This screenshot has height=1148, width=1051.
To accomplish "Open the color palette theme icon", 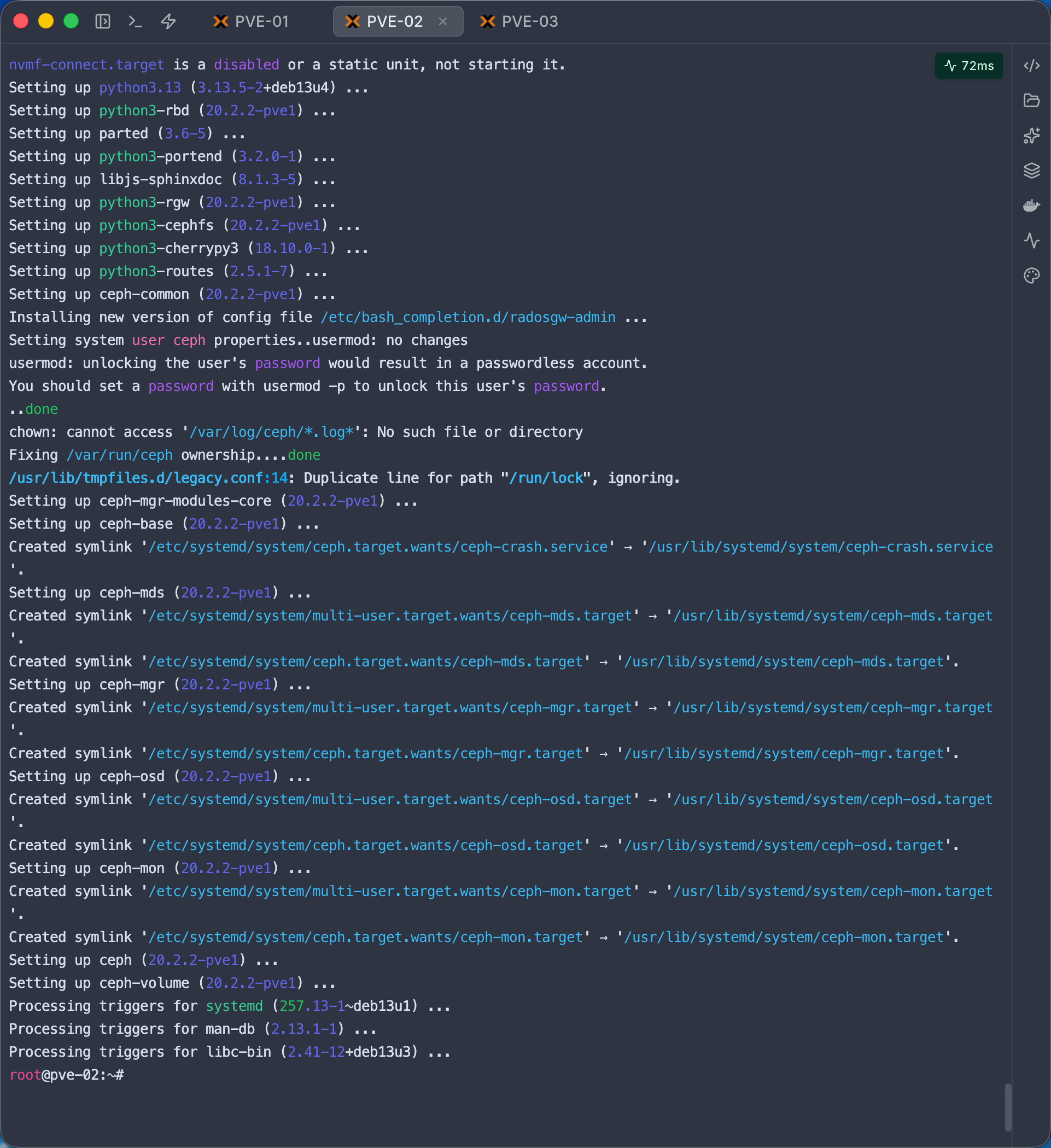I will pos(1032,276).
